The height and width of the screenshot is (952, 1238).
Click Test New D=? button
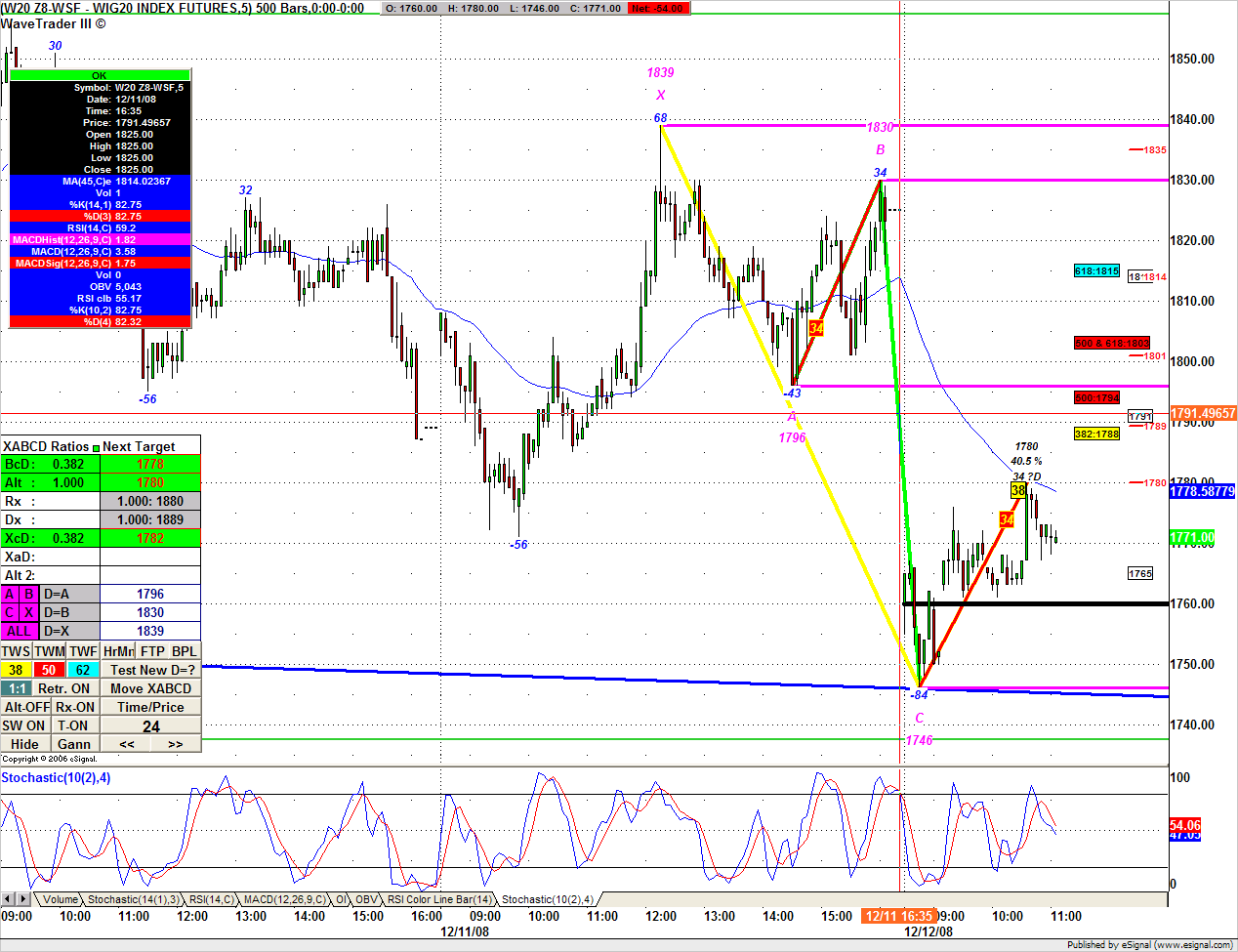[151, 670]
